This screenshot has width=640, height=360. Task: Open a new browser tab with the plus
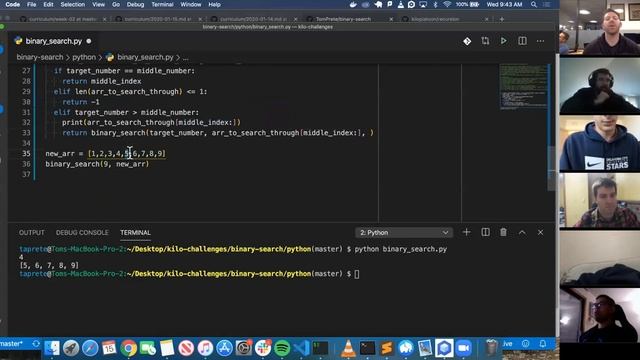[x=502, y=19]
